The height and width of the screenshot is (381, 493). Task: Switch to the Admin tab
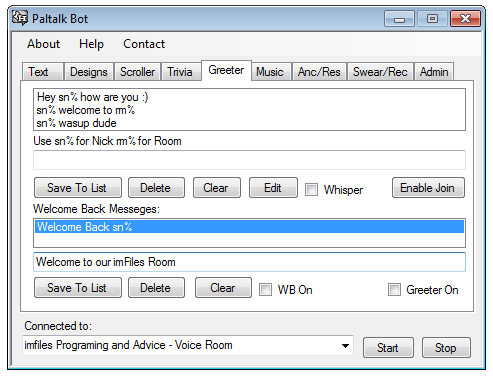434,72
